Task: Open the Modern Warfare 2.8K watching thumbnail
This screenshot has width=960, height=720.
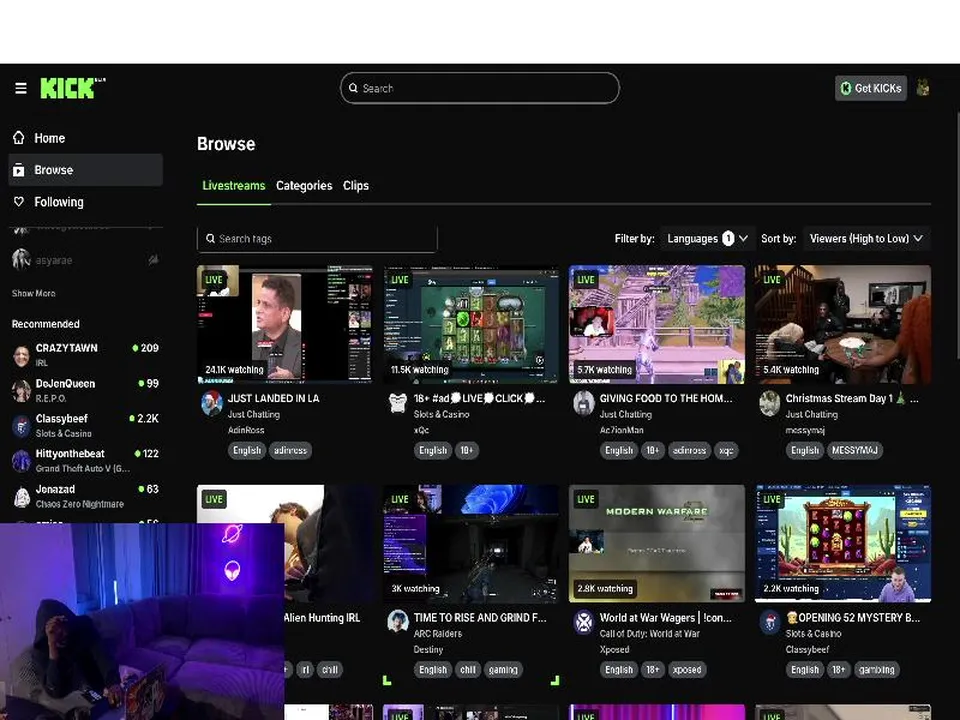Action: pos(657,544)
